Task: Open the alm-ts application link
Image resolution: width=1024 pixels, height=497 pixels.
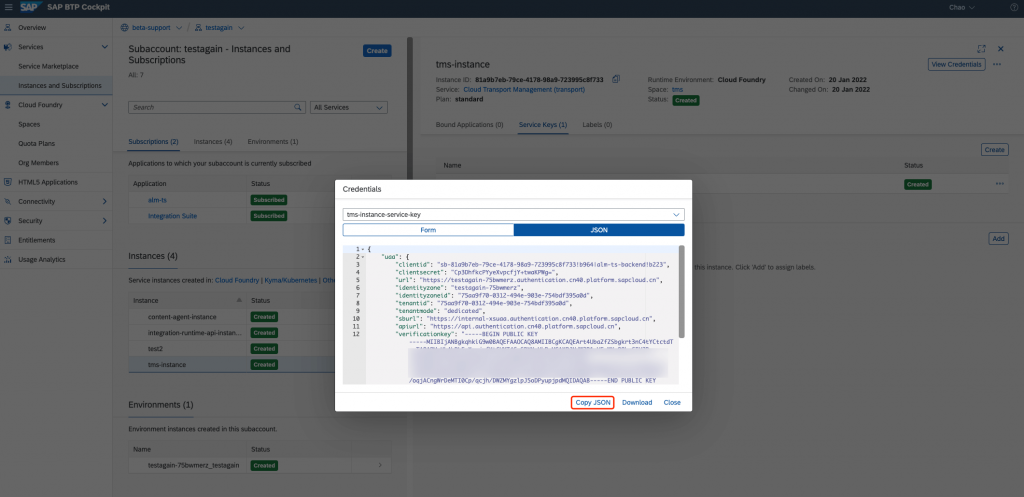Action: coord(157,200)
